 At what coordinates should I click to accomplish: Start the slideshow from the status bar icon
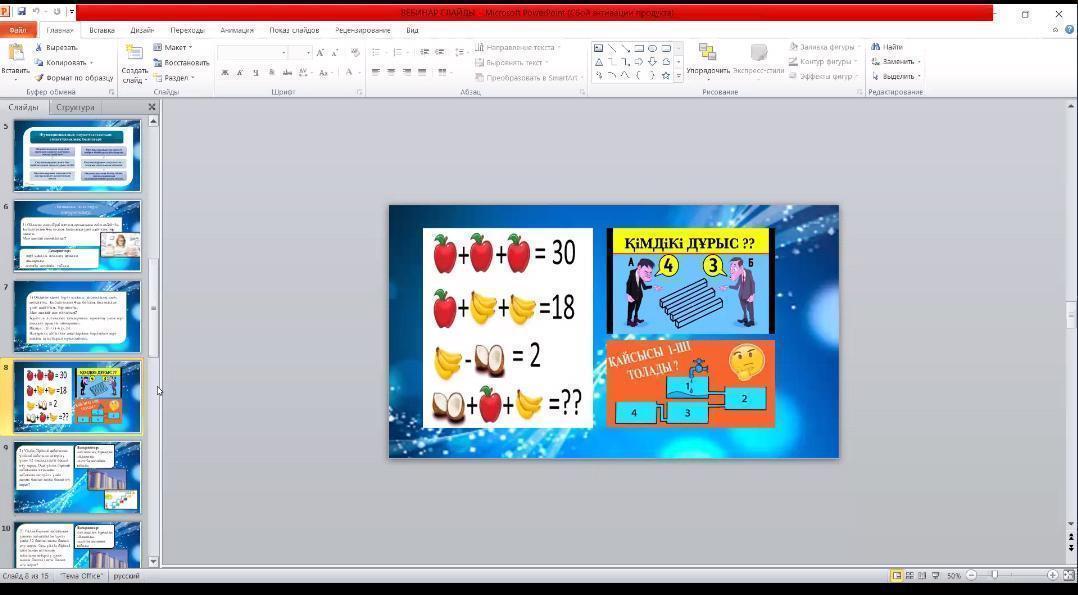pyautogui.click(x=934, y=575)
